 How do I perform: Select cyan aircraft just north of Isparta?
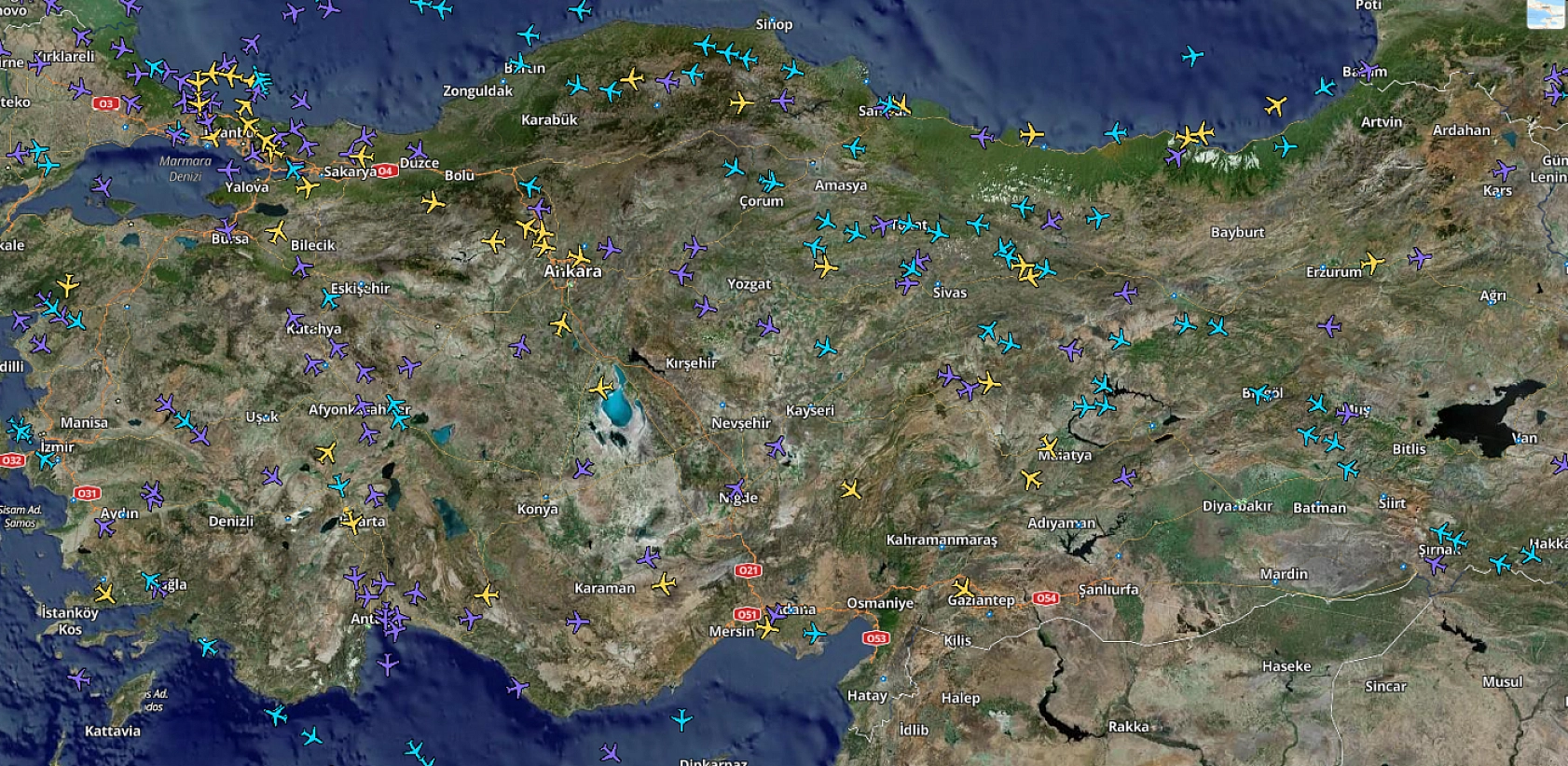coord(339,486)
